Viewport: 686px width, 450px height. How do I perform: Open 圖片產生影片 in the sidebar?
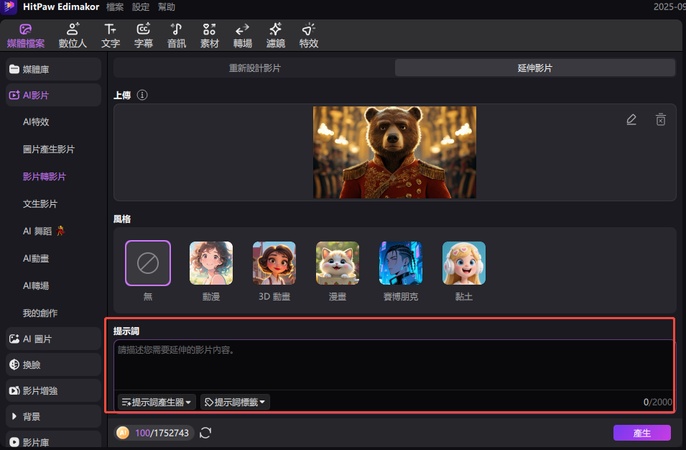(49, 149)
